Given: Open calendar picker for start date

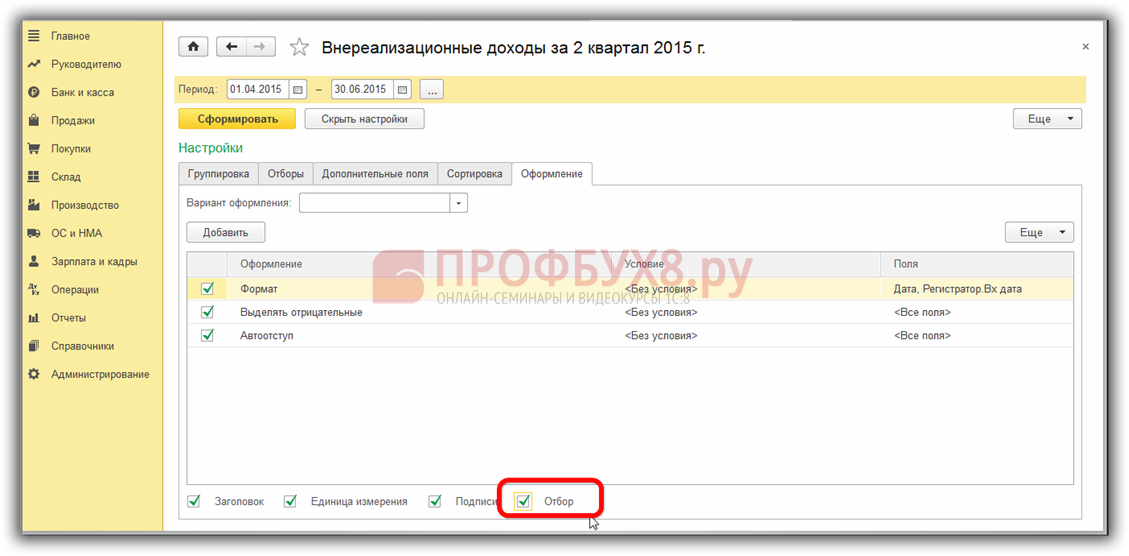Looking at the screenshot, I should 297,89.
